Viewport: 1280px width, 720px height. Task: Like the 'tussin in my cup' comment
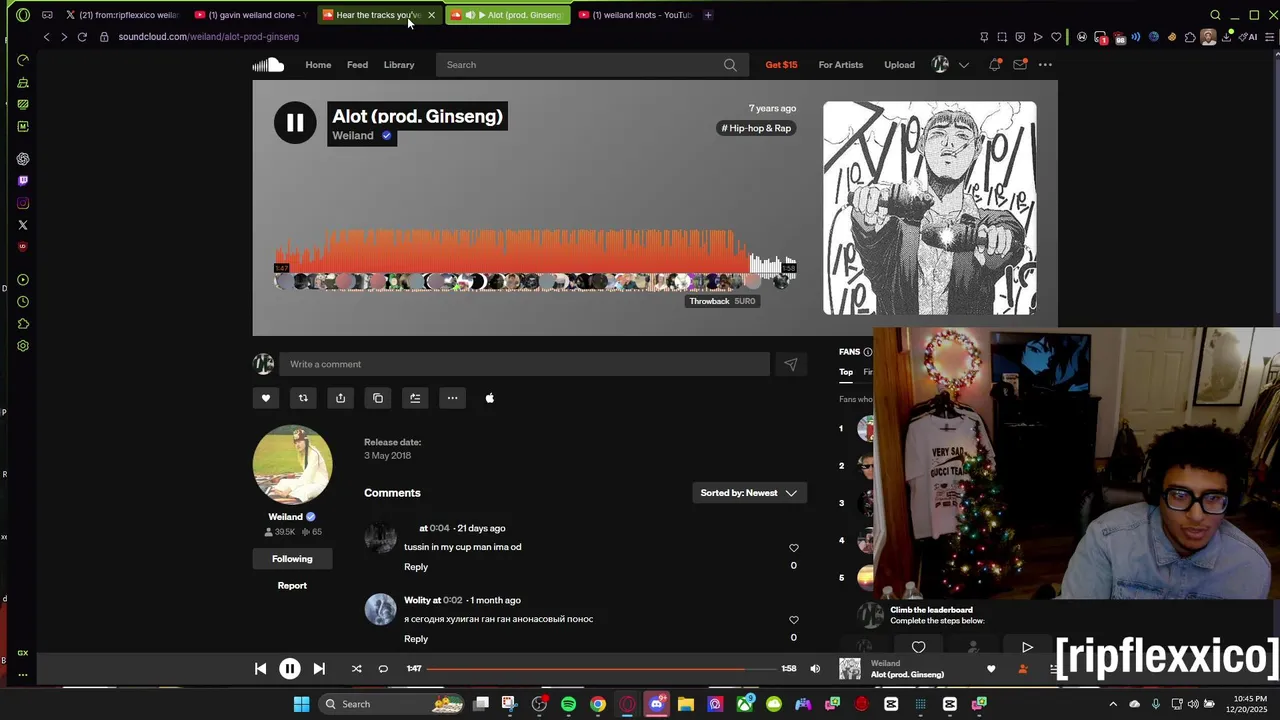click(x=794, y=548)
